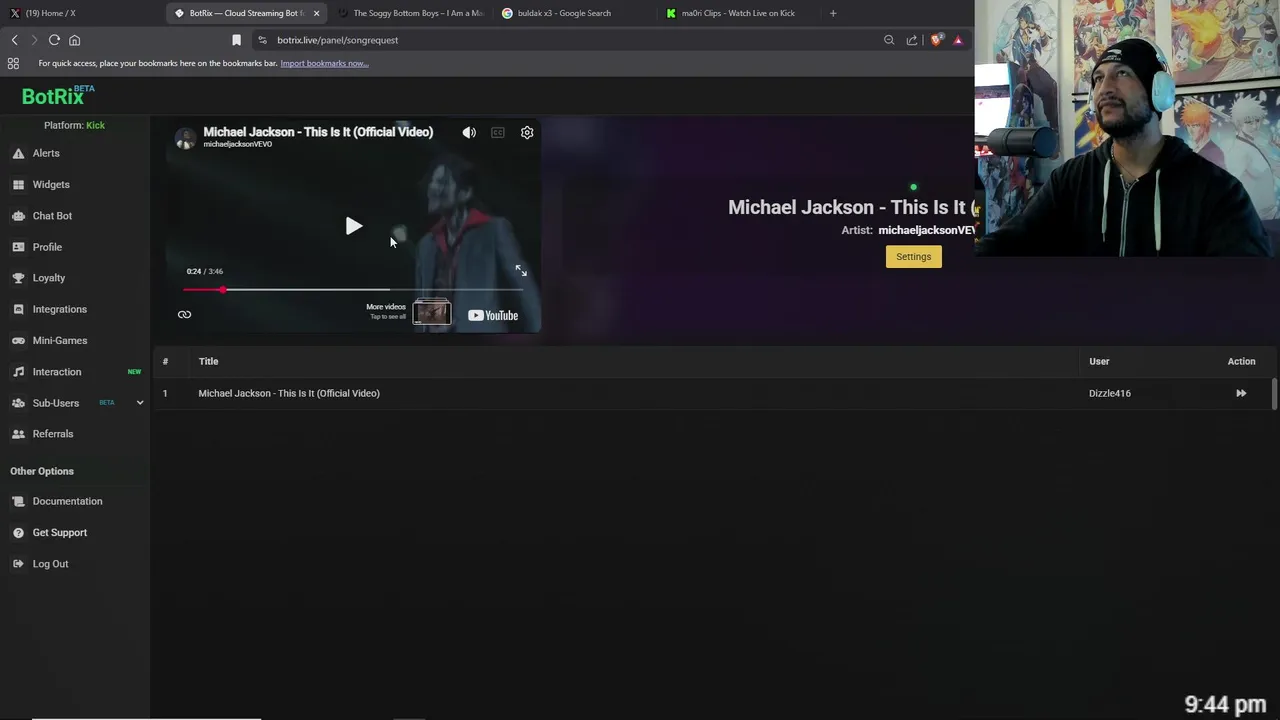
Task: Click the BotRix logo
Action: pos(57,96)
